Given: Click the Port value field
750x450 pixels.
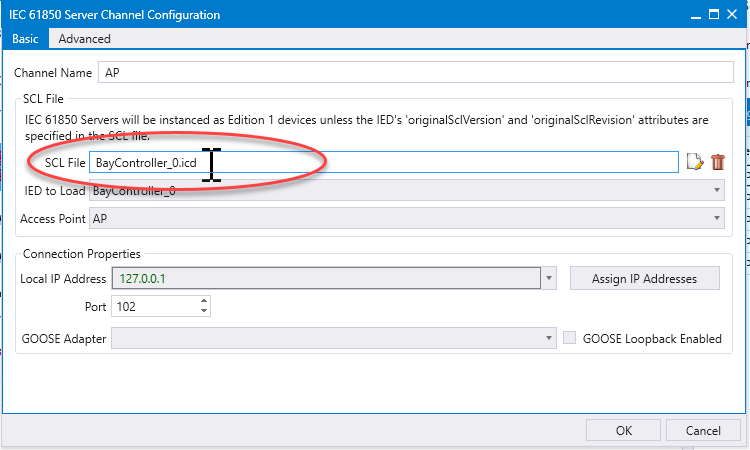Looking at the screenshot, I should (154, 306).
